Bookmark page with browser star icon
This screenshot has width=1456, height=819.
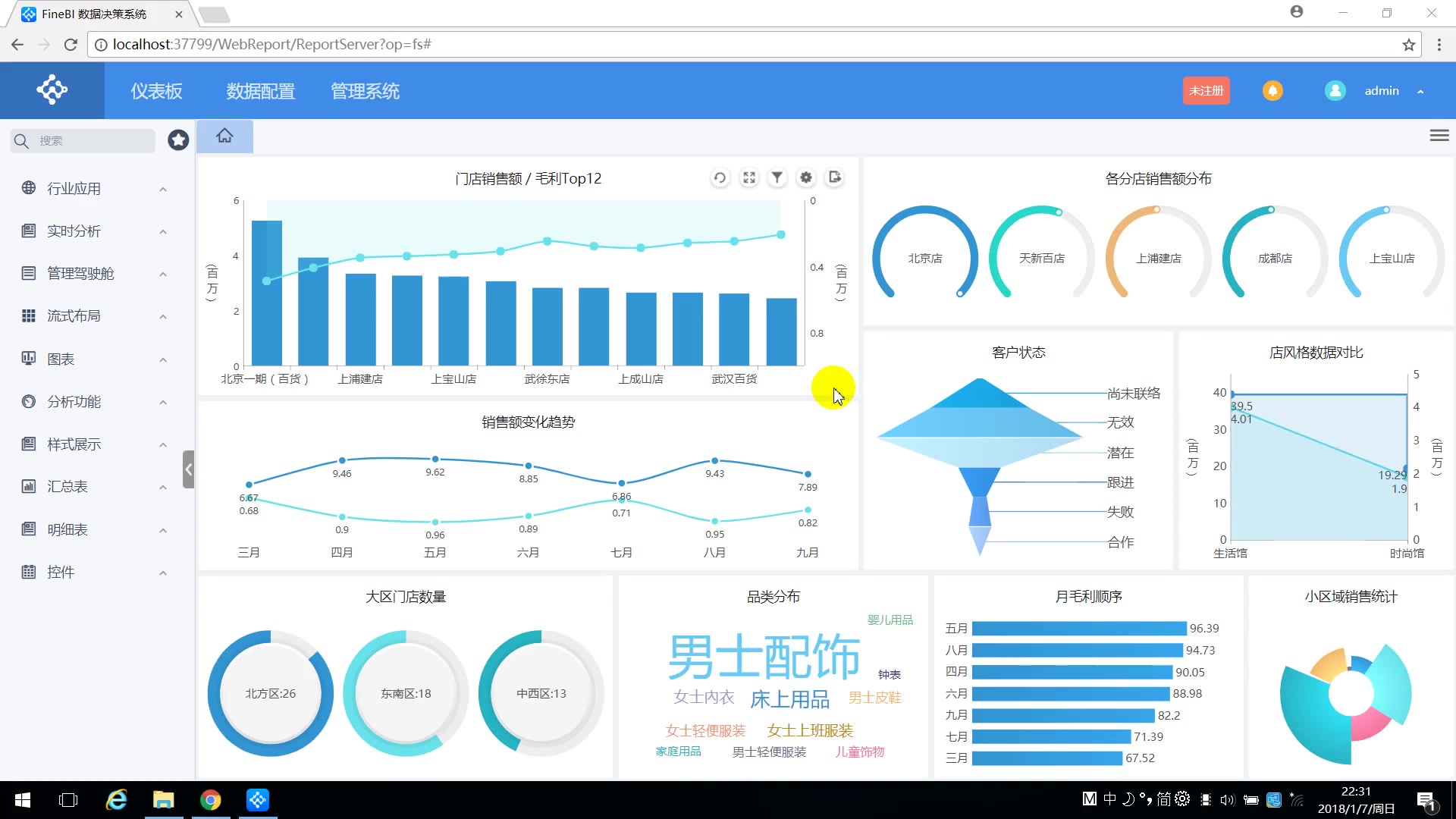pyautogui.click(x=1409, y=45)
